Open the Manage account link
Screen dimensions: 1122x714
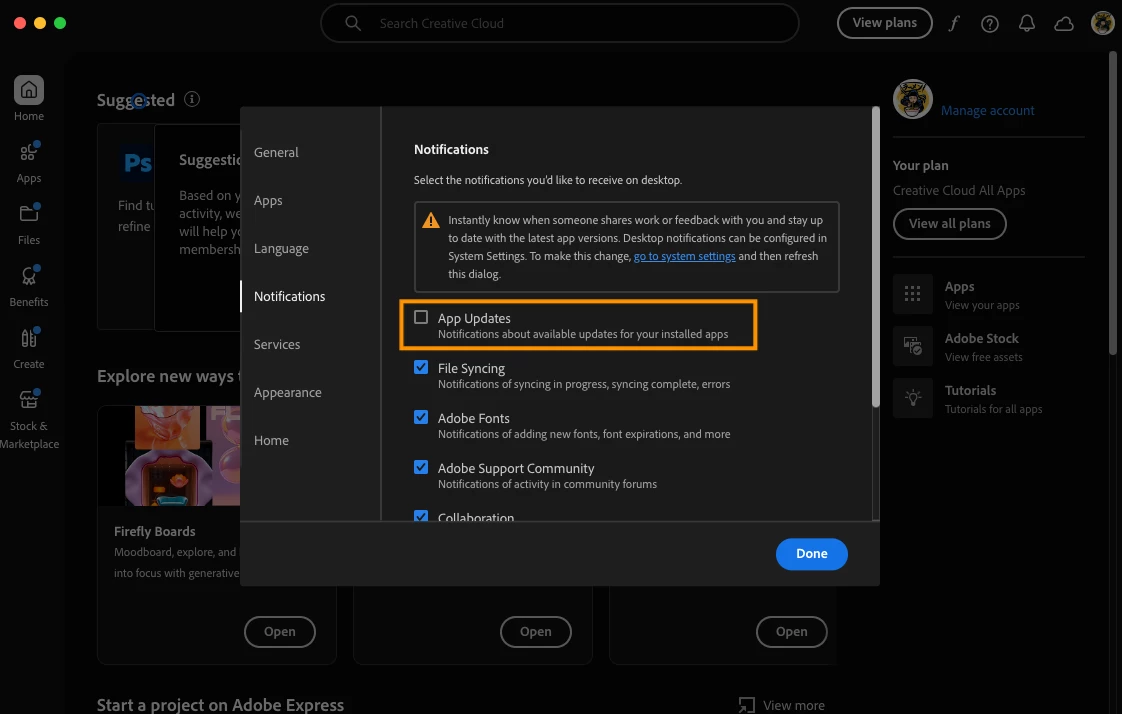987,110
